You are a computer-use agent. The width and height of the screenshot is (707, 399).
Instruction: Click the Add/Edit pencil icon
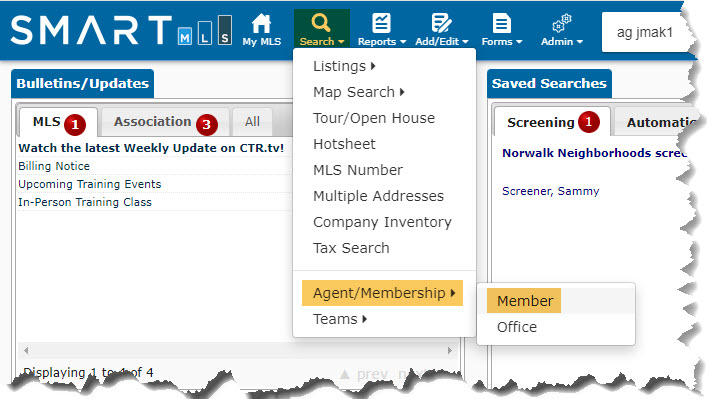pyautogui.click(x=441, y=23)
